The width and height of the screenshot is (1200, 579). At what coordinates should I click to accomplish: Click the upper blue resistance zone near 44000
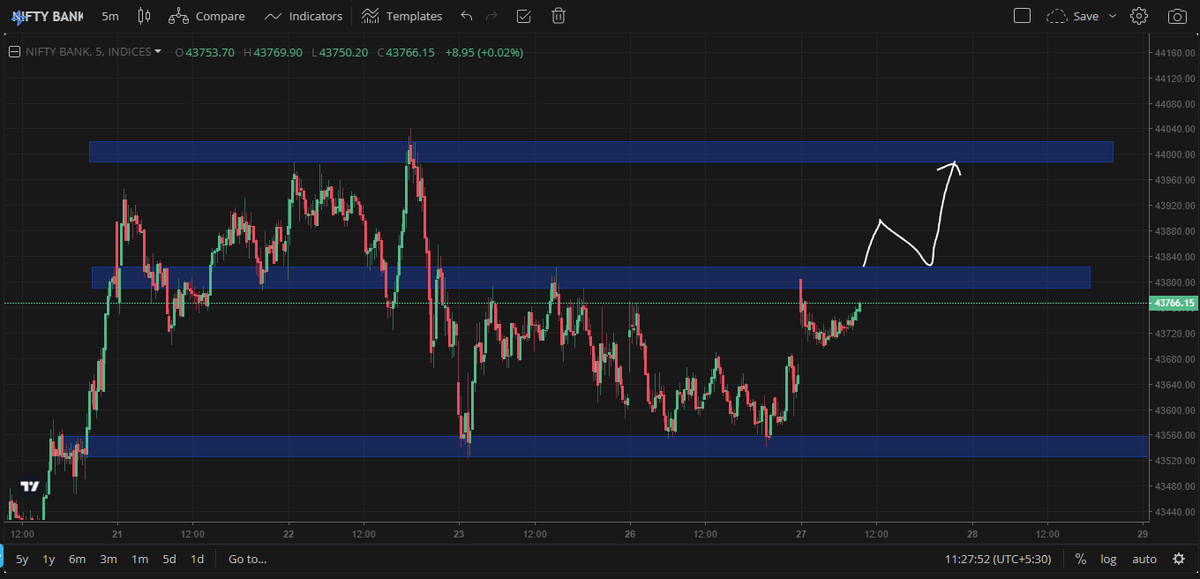600,151
